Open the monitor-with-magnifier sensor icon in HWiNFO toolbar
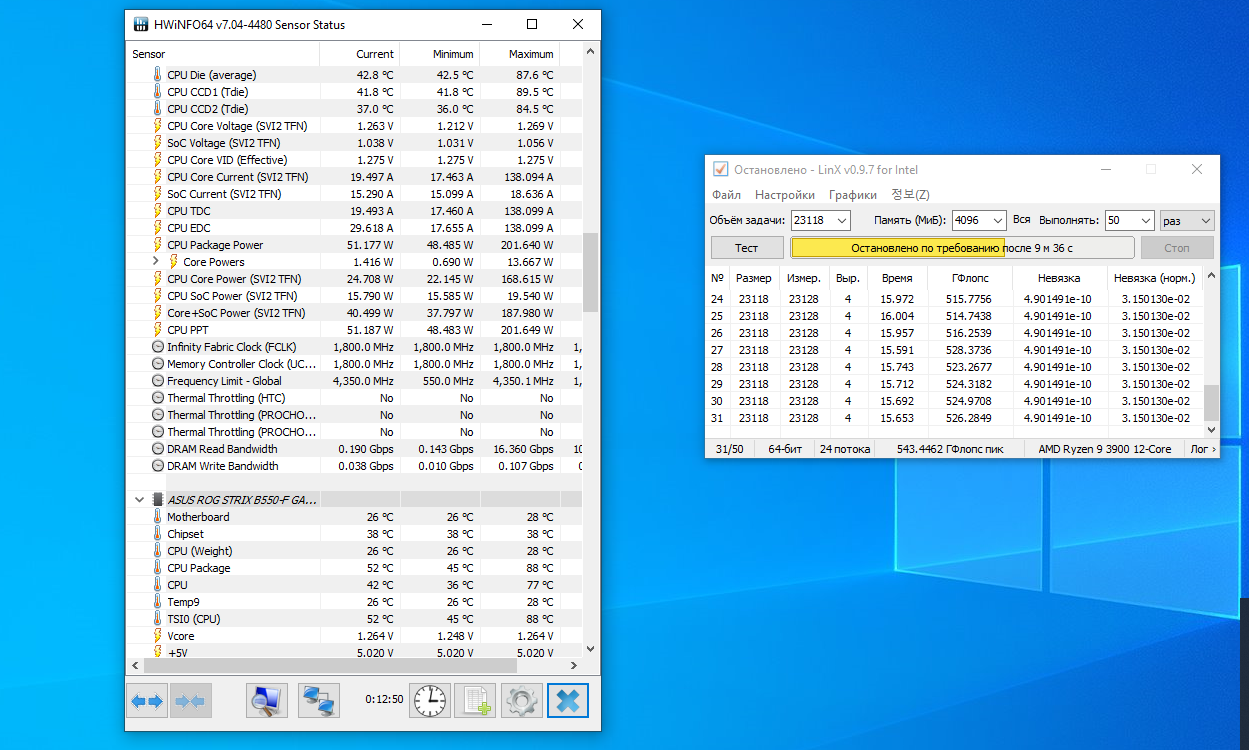Screen dimensions: 1249x750 click(267, 701)
